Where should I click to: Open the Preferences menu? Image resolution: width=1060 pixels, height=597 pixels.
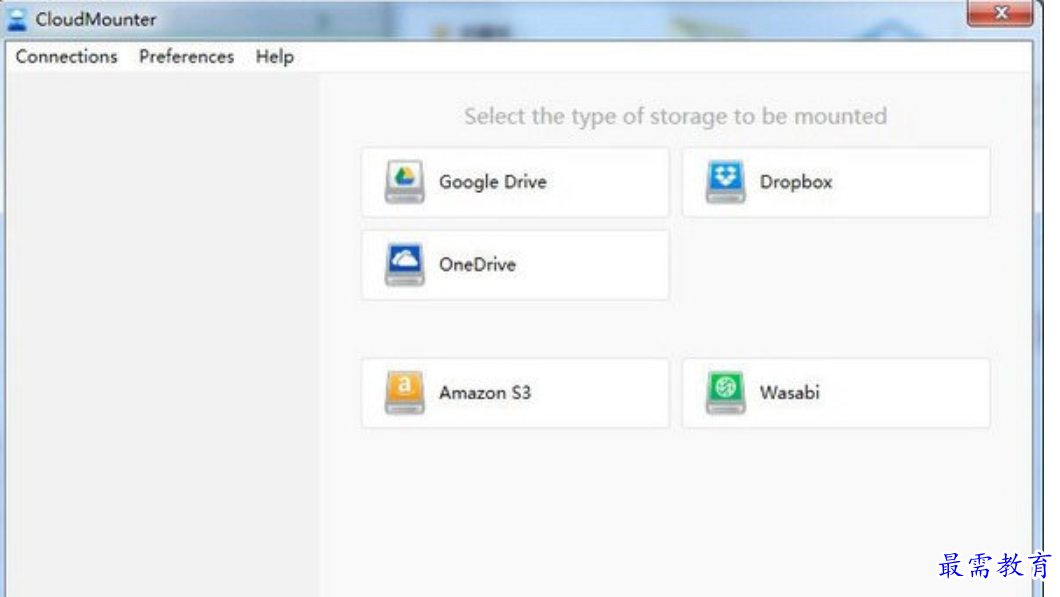point(187,57)
